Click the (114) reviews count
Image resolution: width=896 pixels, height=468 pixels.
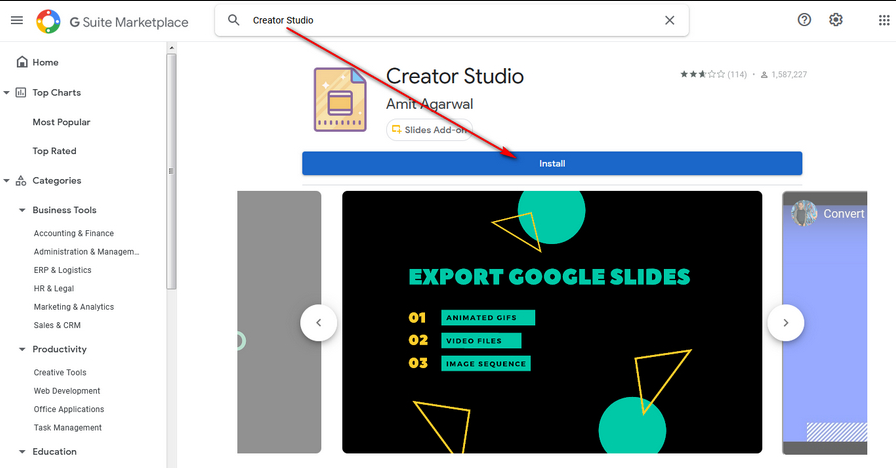(737, 74)
